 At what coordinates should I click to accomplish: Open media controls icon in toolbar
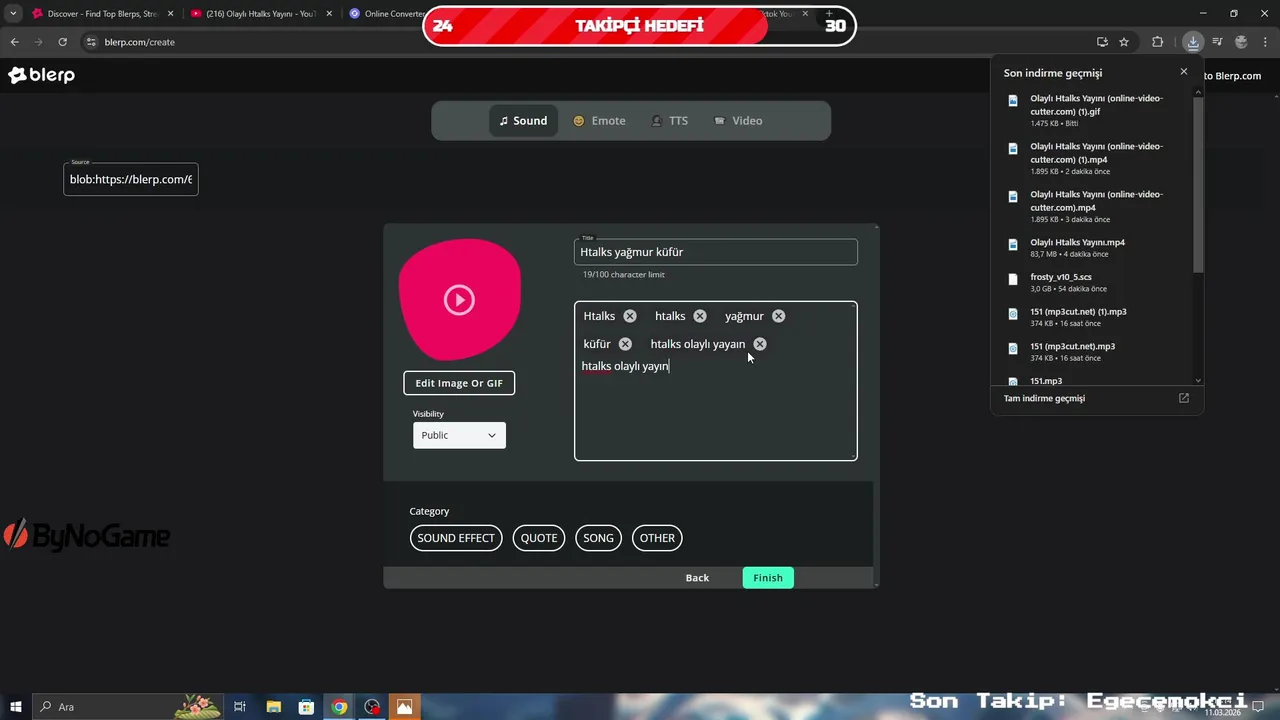tap(1217, 42)
